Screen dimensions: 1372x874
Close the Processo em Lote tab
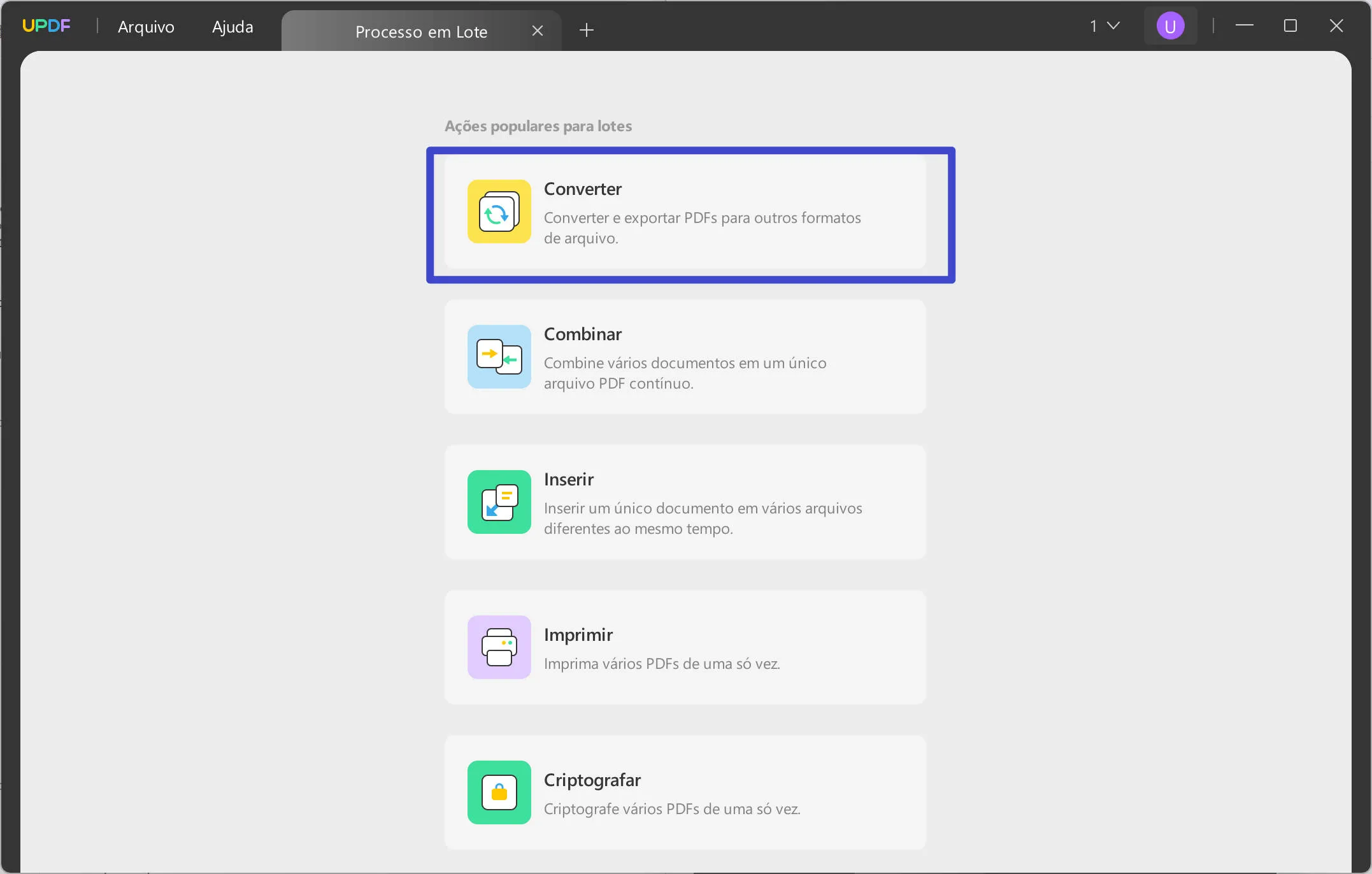(537, 30)
